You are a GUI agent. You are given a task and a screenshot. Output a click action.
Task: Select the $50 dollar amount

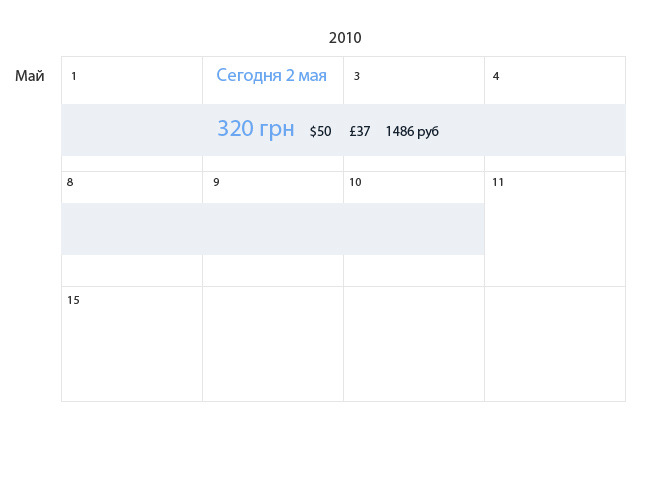pos(320,131)
